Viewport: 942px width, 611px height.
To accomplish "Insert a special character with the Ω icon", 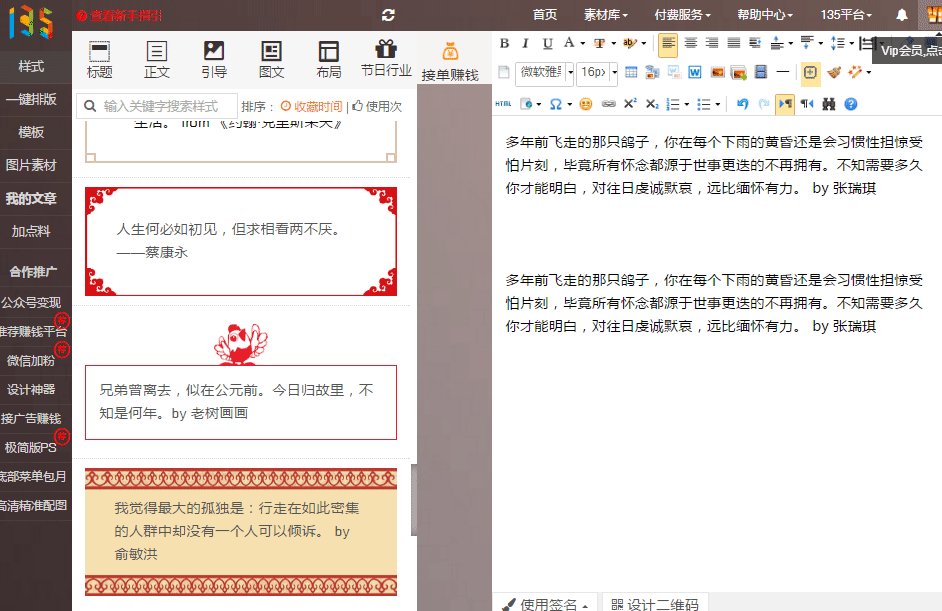I will (556, 104).
